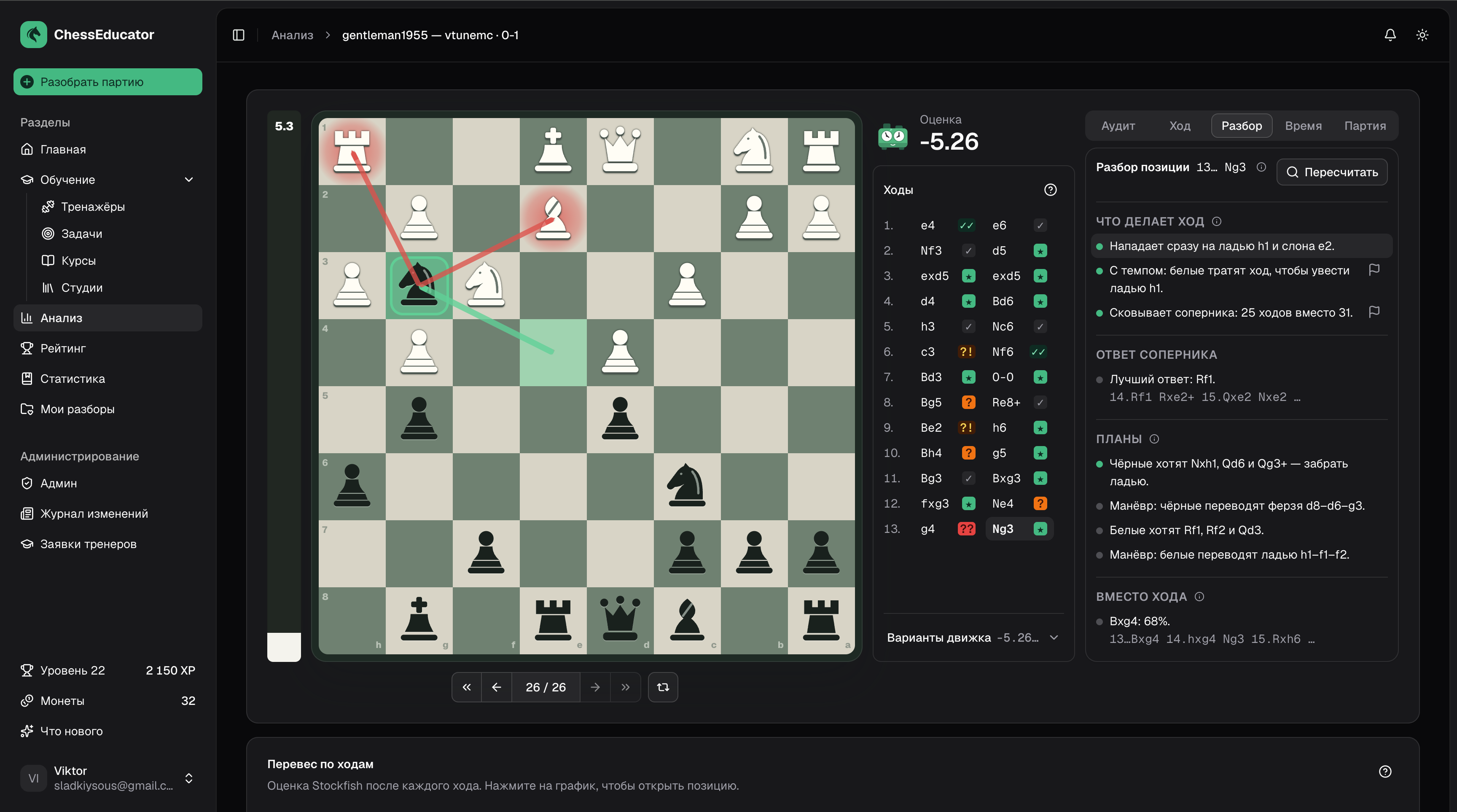This screenshot has width=1457, height=812.
Task: Flag the 'Сковывает соперника' line
Action: [1374, 312]
